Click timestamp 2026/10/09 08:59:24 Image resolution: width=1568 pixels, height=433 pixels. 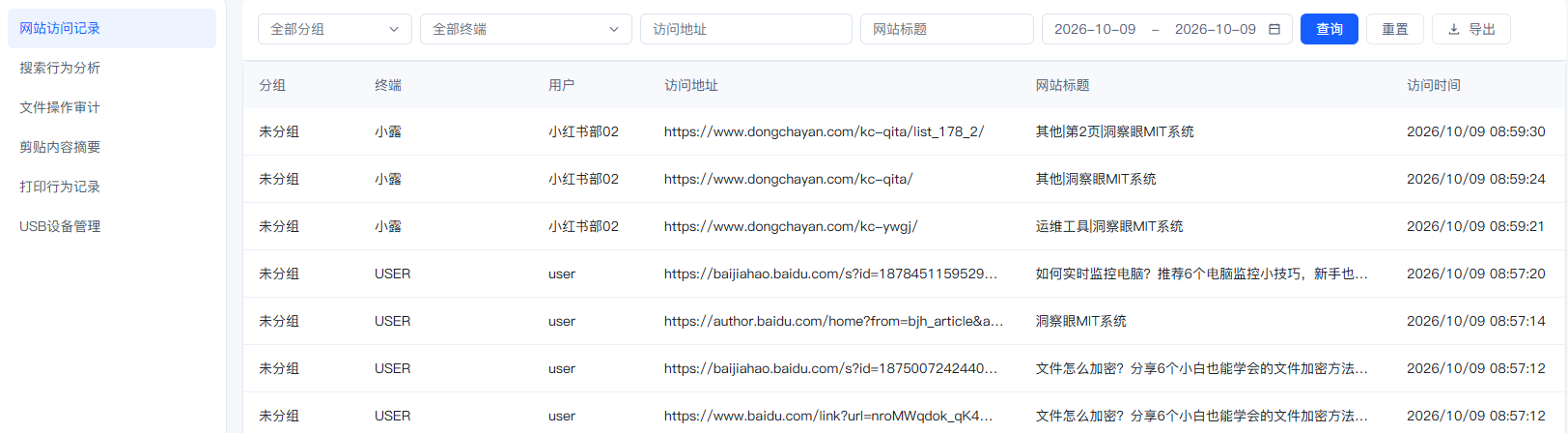(x=1476, y=179)
